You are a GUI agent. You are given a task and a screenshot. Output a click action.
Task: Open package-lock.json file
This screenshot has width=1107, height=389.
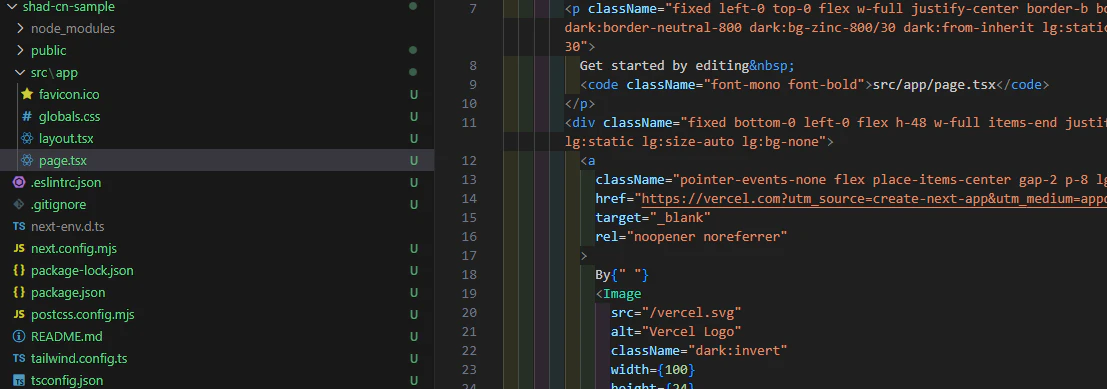pyautogui.click(x=82, y=270)
